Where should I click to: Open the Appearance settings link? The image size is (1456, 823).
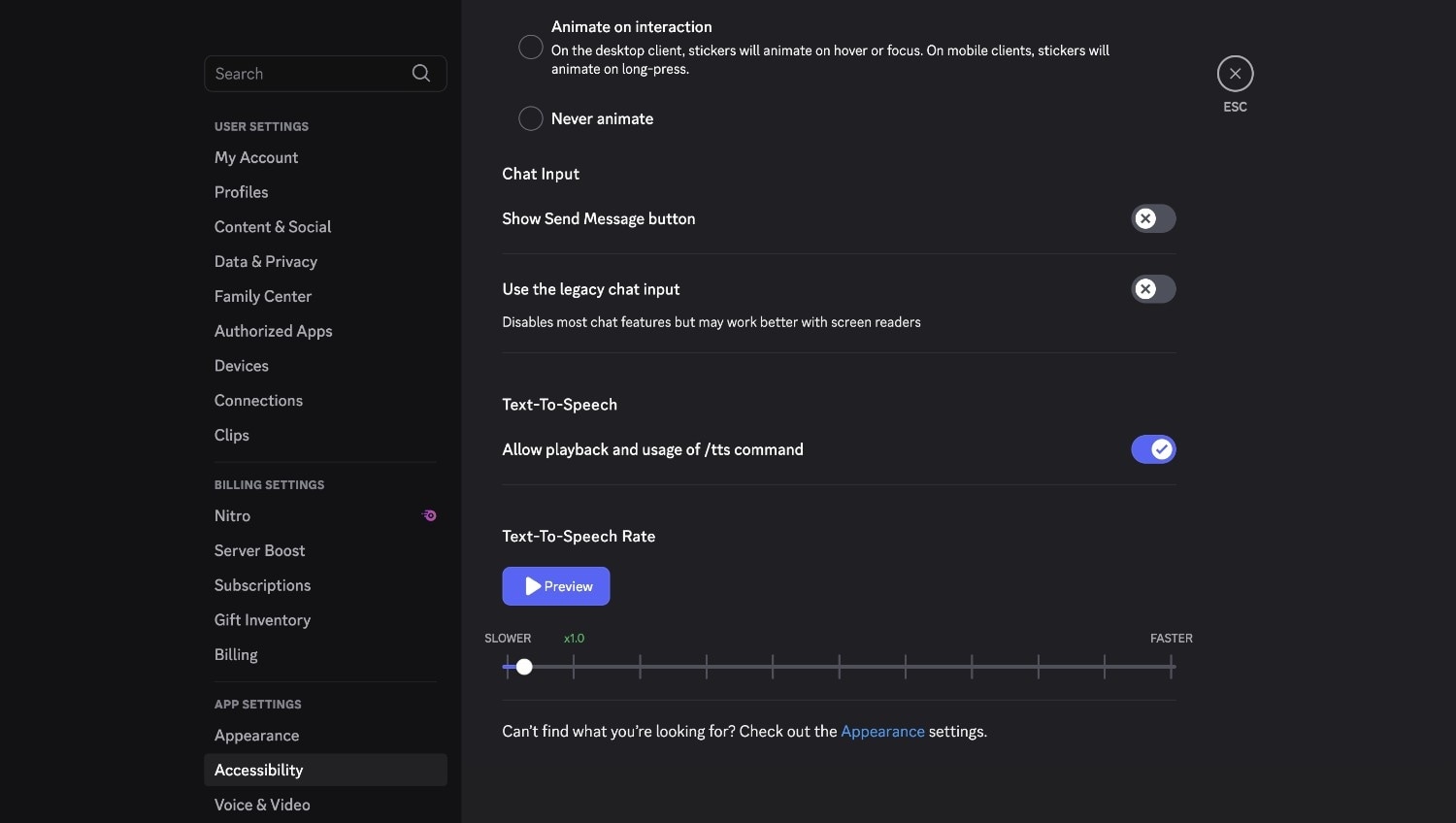pos(882,732)
